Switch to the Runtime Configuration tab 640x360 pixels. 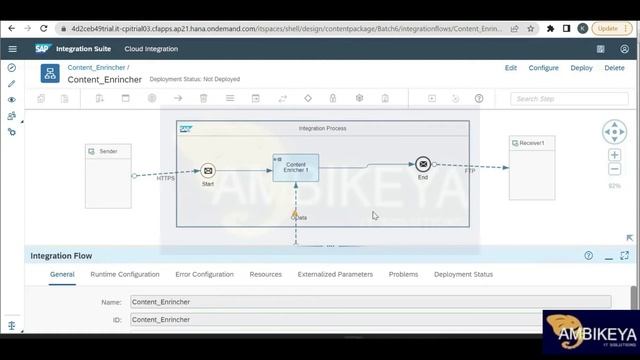pyautogui.click(x=125, y=274)
